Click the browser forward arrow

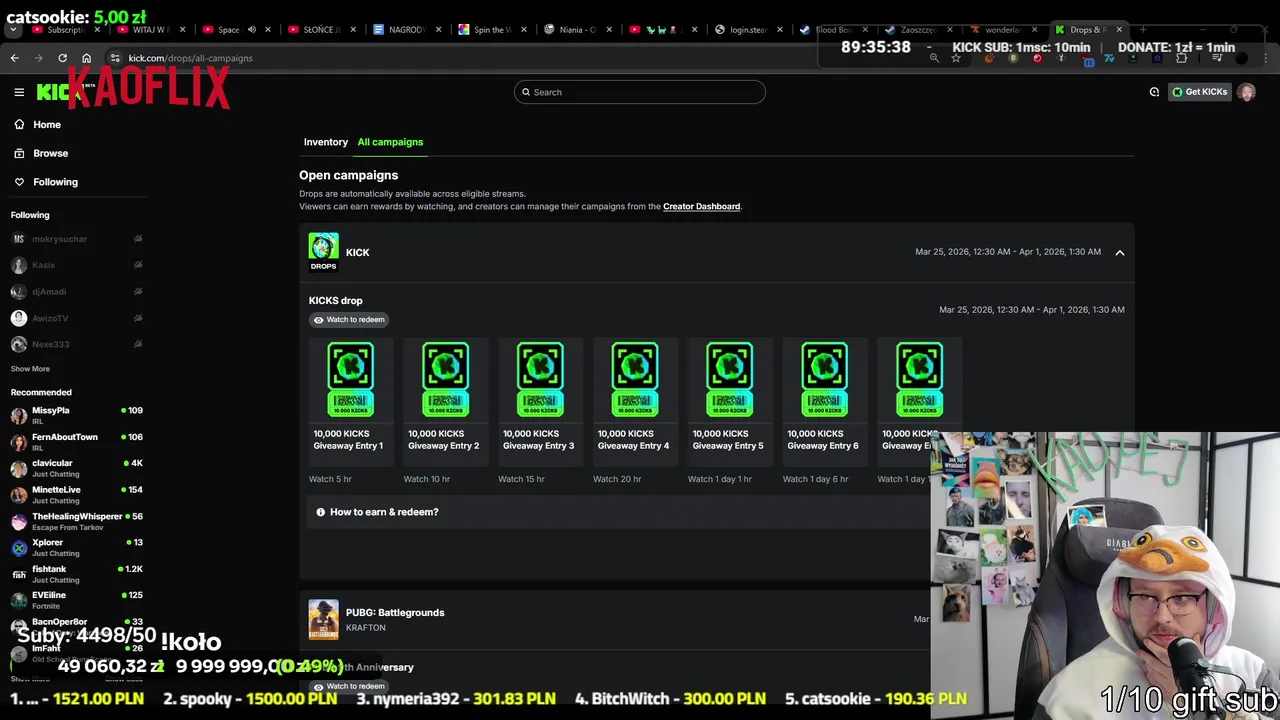pos(38,58)
